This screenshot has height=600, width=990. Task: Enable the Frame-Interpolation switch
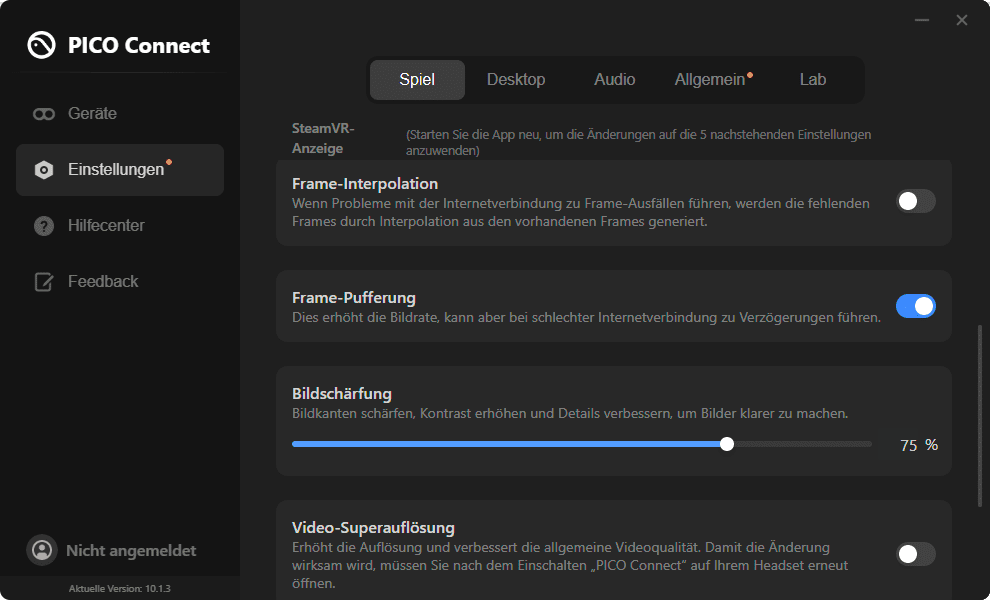tap(915, 201)
